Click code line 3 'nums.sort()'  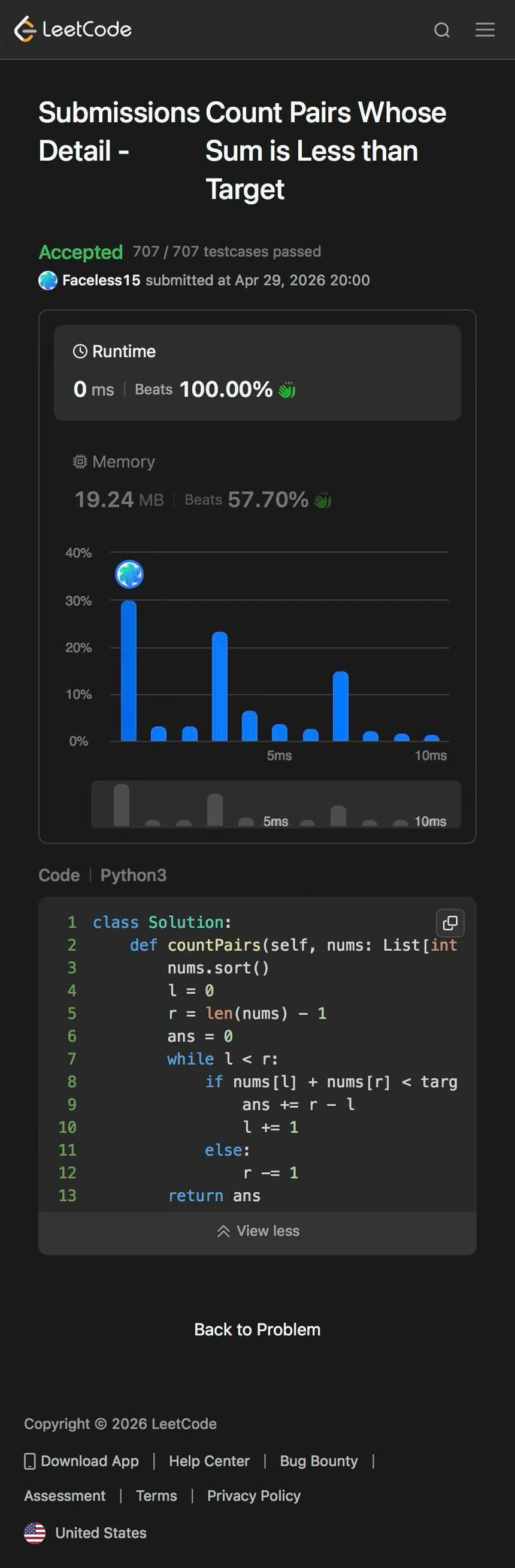point(219,968)
